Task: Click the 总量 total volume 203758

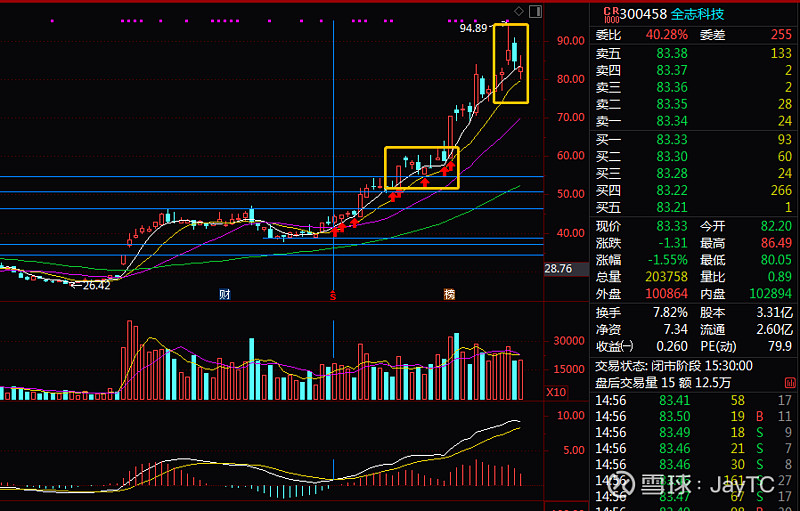Action: [x=666, y=276]
